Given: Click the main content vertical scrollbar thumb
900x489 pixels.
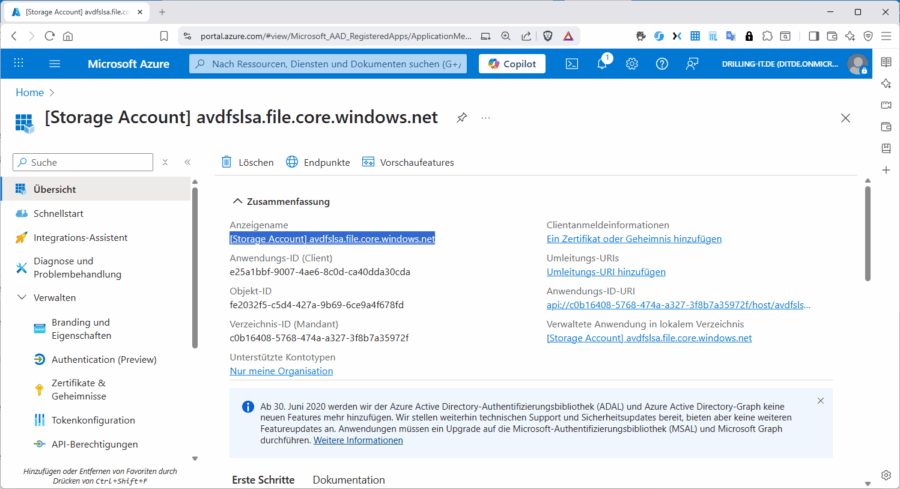Looking at the screenshot, I should point(867,232).
